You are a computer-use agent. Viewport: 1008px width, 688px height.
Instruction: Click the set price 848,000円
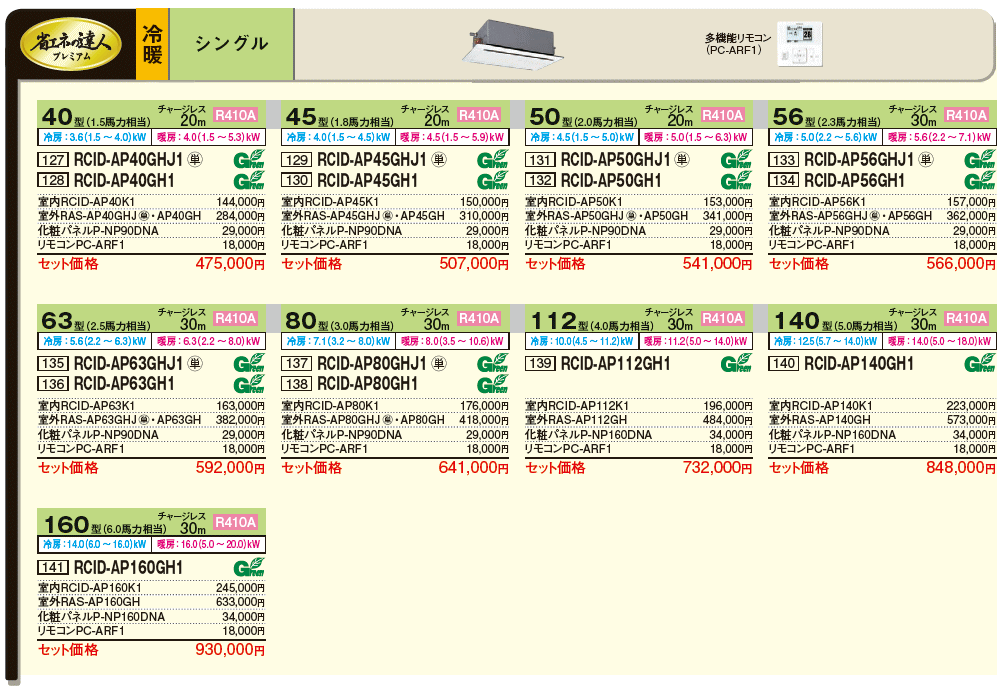pyautogui.click(x=961, y=467)
